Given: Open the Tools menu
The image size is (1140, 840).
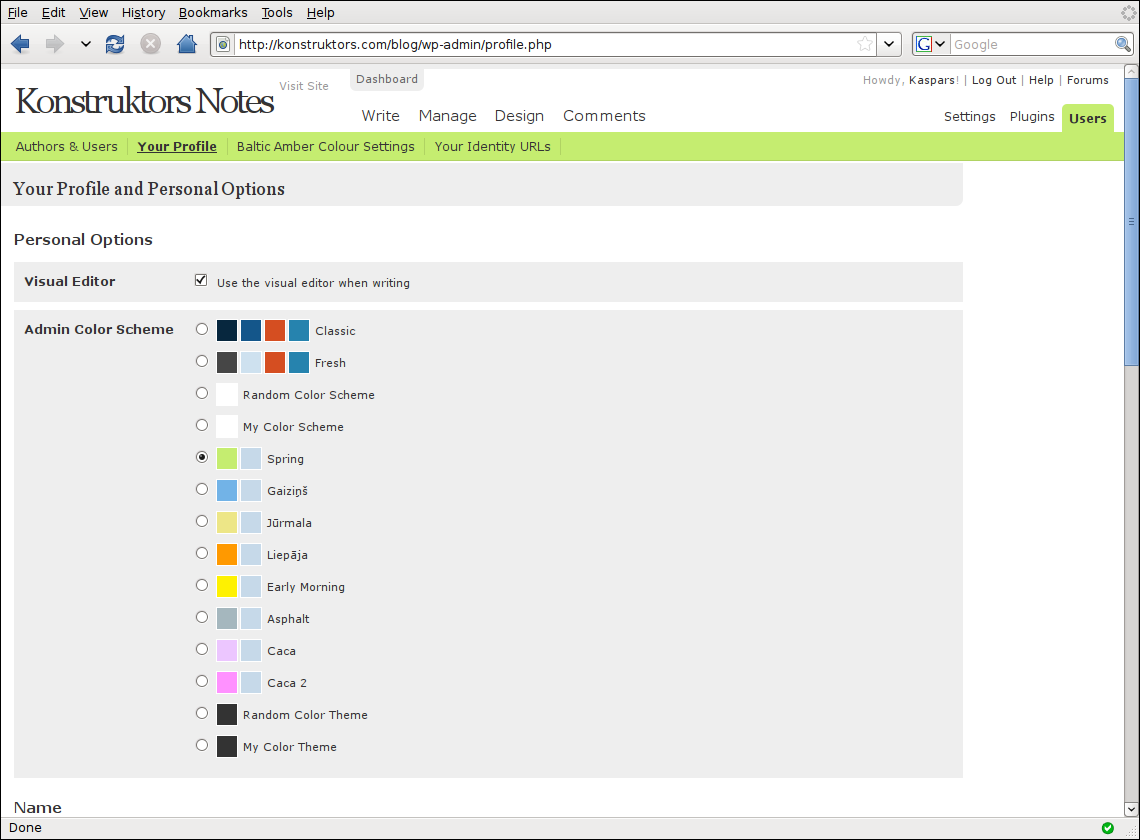Looking at the screenshot, I should pos(277,12).
